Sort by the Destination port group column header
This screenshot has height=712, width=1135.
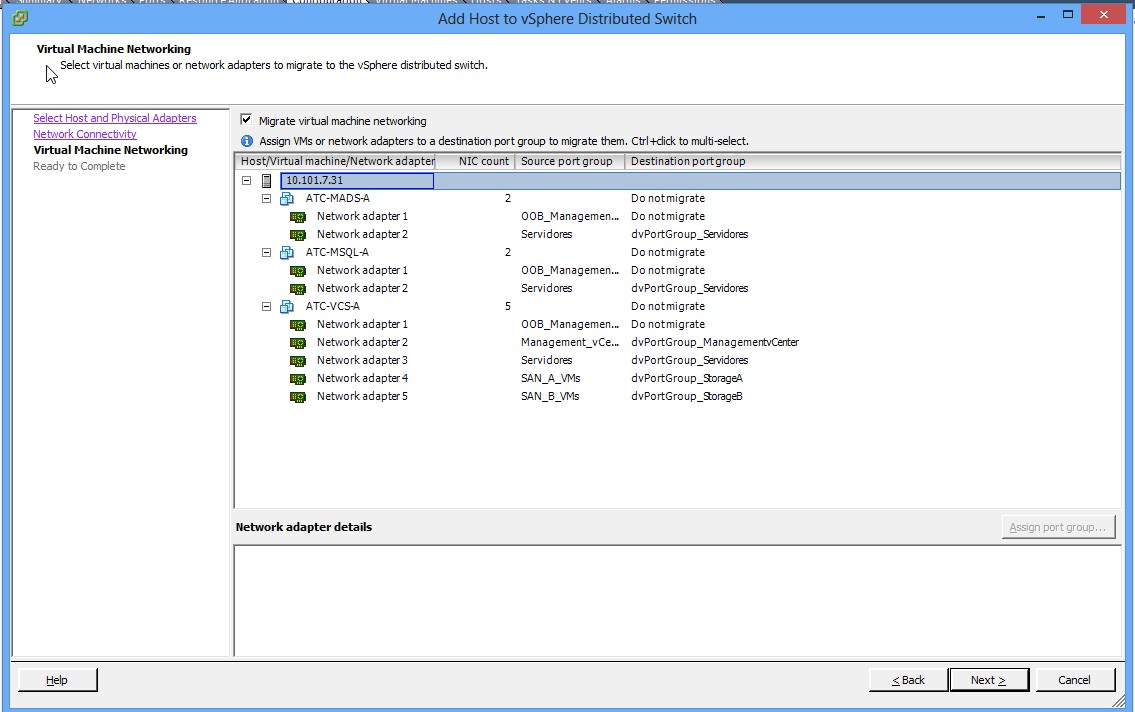(688, 161)
